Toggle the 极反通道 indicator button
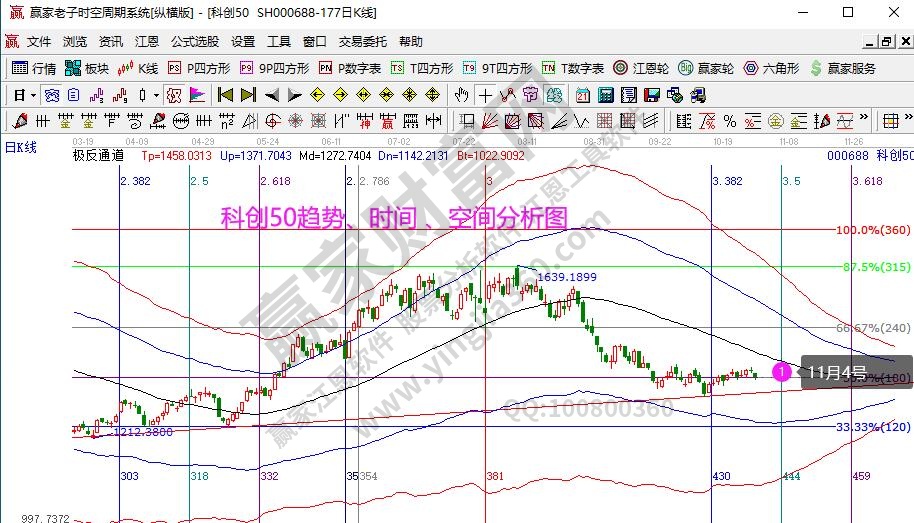Viewport: 914px width, 523px height. tap(98, 155)
